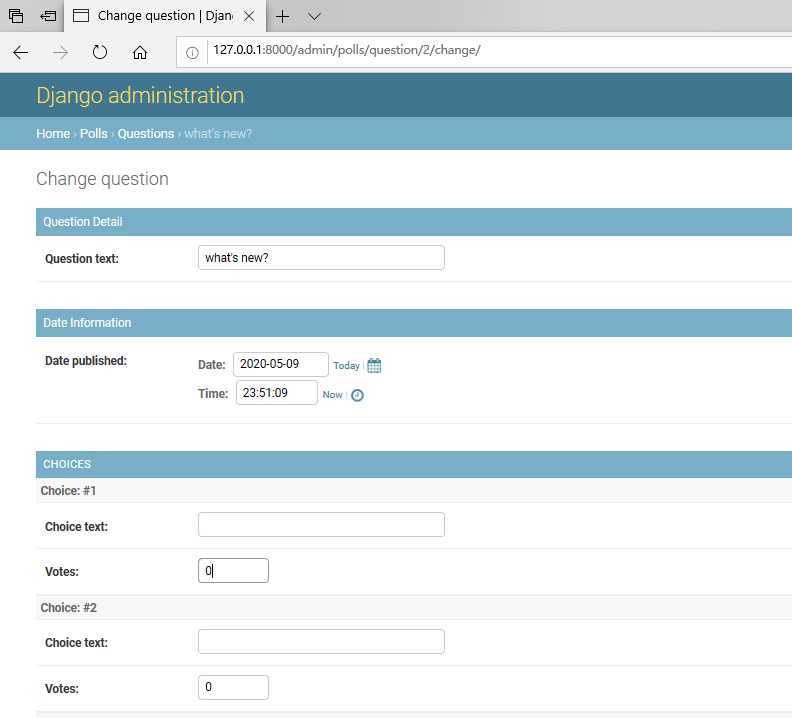Focus Choice #2 choice text field
792x718 pixels.
click(x=321, y=641)
